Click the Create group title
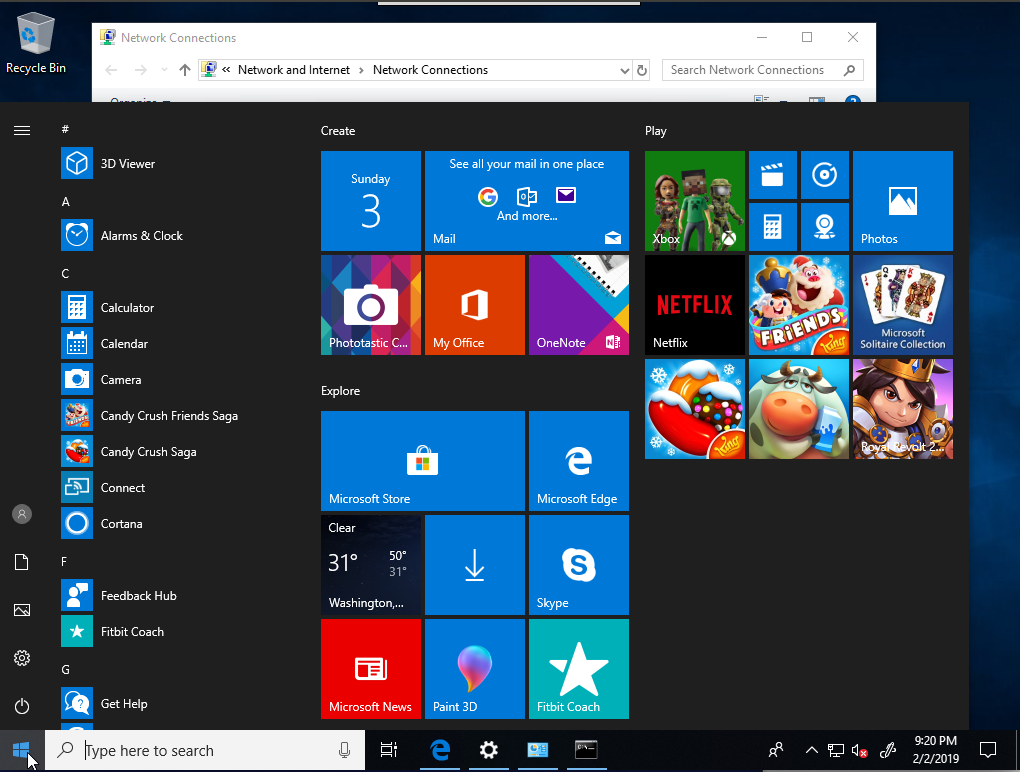1020x772 pixels. click(x=338, y=131)
